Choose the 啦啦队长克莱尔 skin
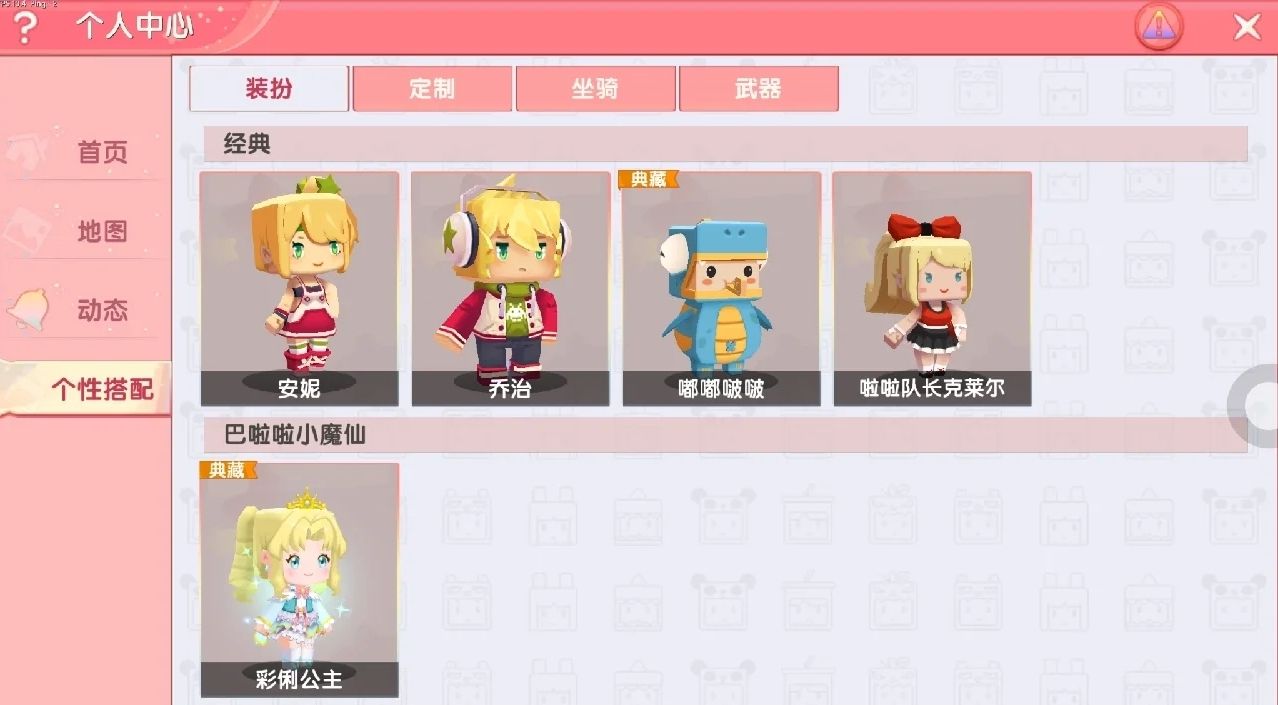The height and width of the screenshot is (705, 1278). click(932, 288)
